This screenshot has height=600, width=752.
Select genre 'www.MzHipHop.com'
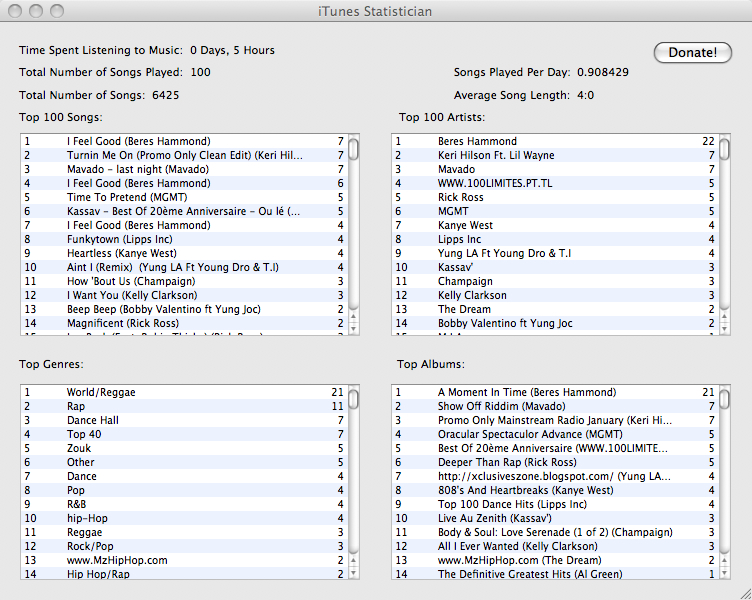(185, 560)
